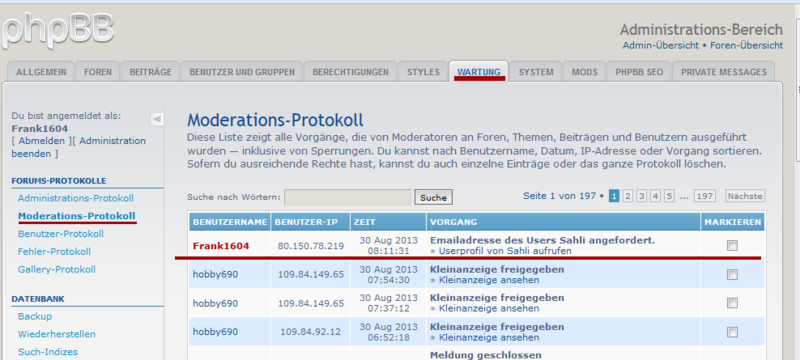The image size is (800, 360).
Task: Click the BENUTZER-IP column header
Action: tap(311, 222)
